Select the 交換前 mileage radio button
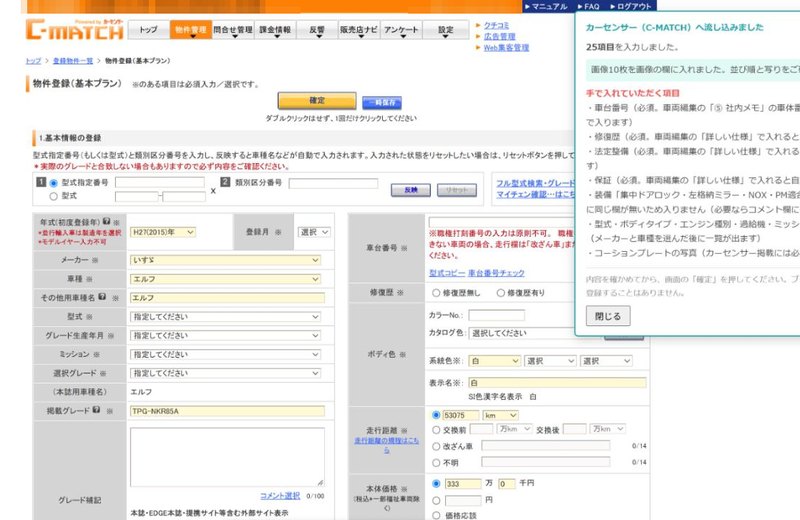The height and width of the screenshot is (520, 800). click(x=436, y=430)
